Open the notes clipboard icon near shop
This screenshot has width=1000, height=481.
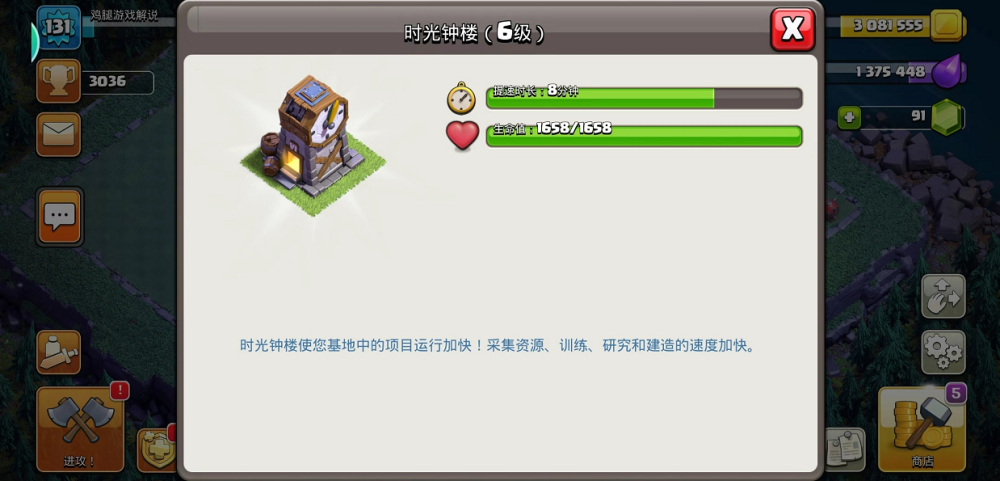pos(845,450)
